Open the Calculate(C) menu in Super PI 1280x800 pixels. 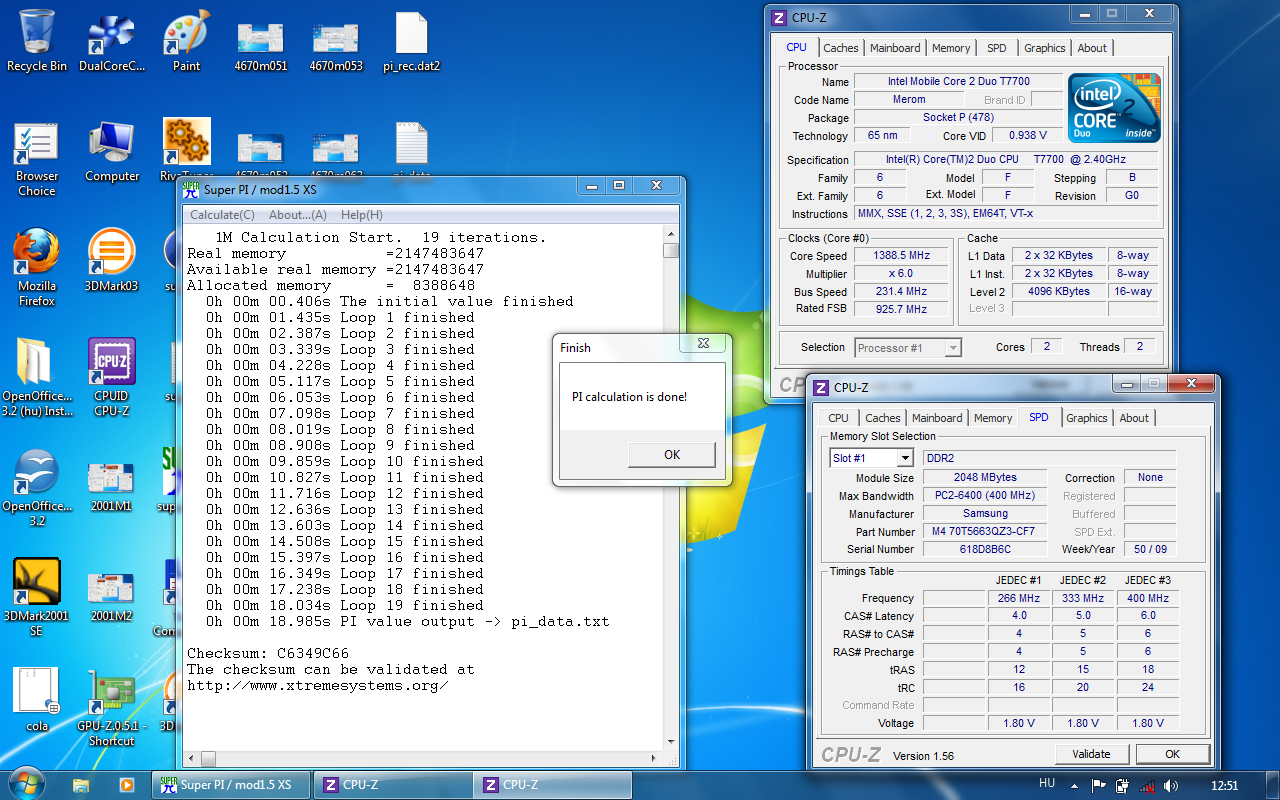tap(222, 215)
